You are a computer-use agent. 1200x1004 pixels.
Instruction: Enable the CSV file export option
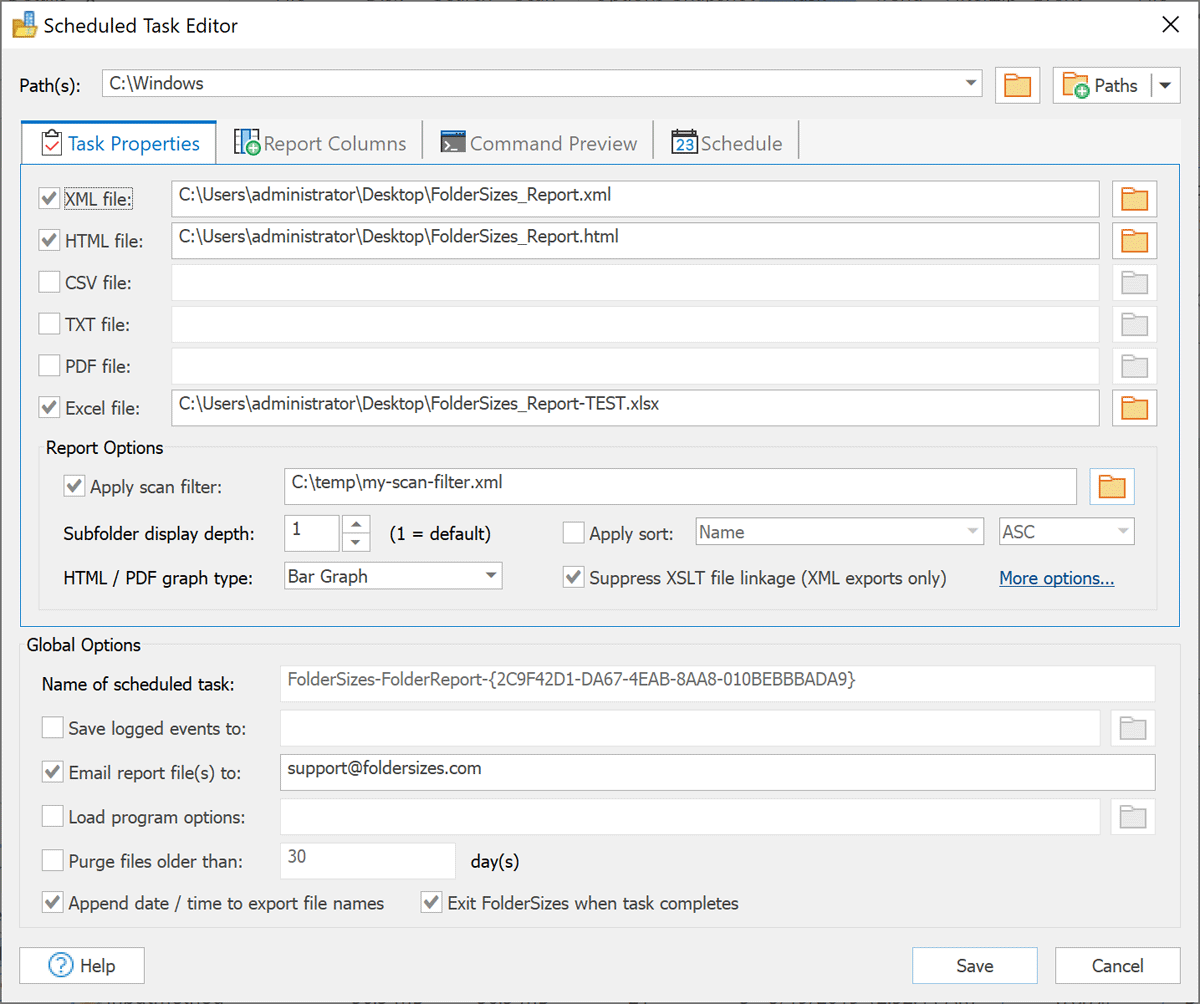49,282
